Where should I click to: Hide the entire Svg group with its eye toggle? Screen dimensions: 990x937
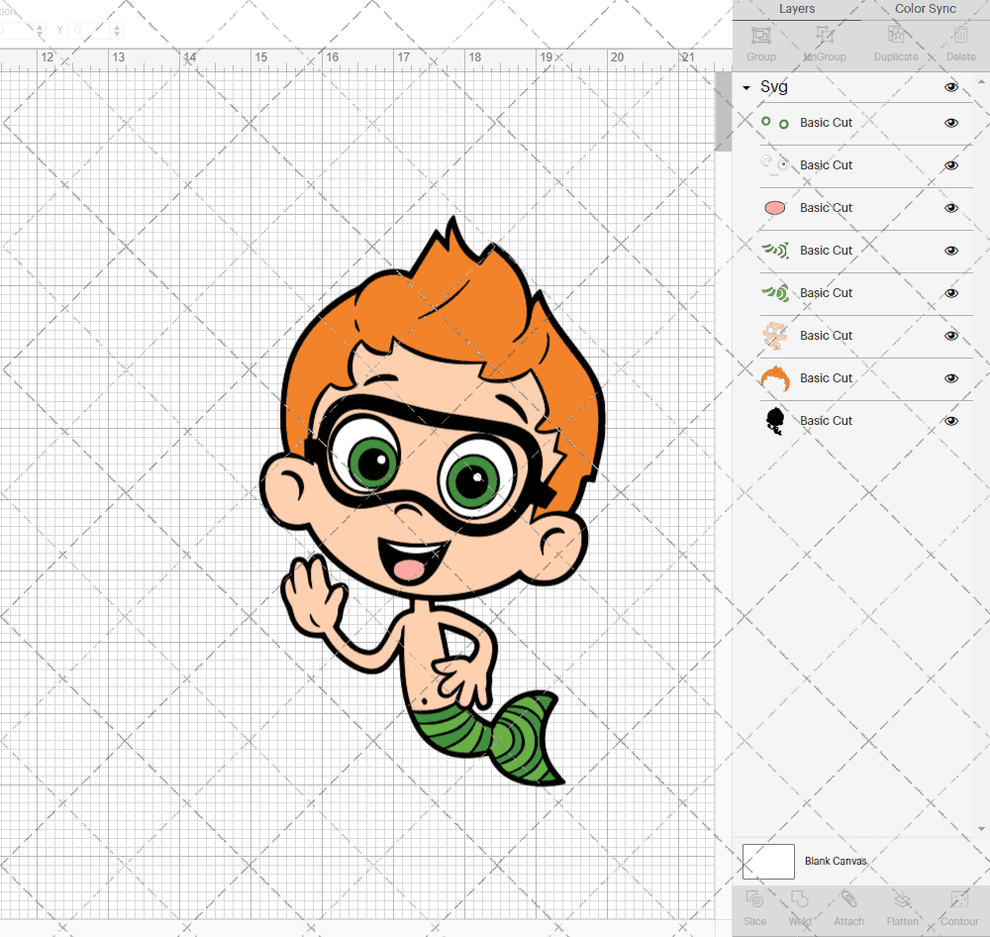(951, 88)
